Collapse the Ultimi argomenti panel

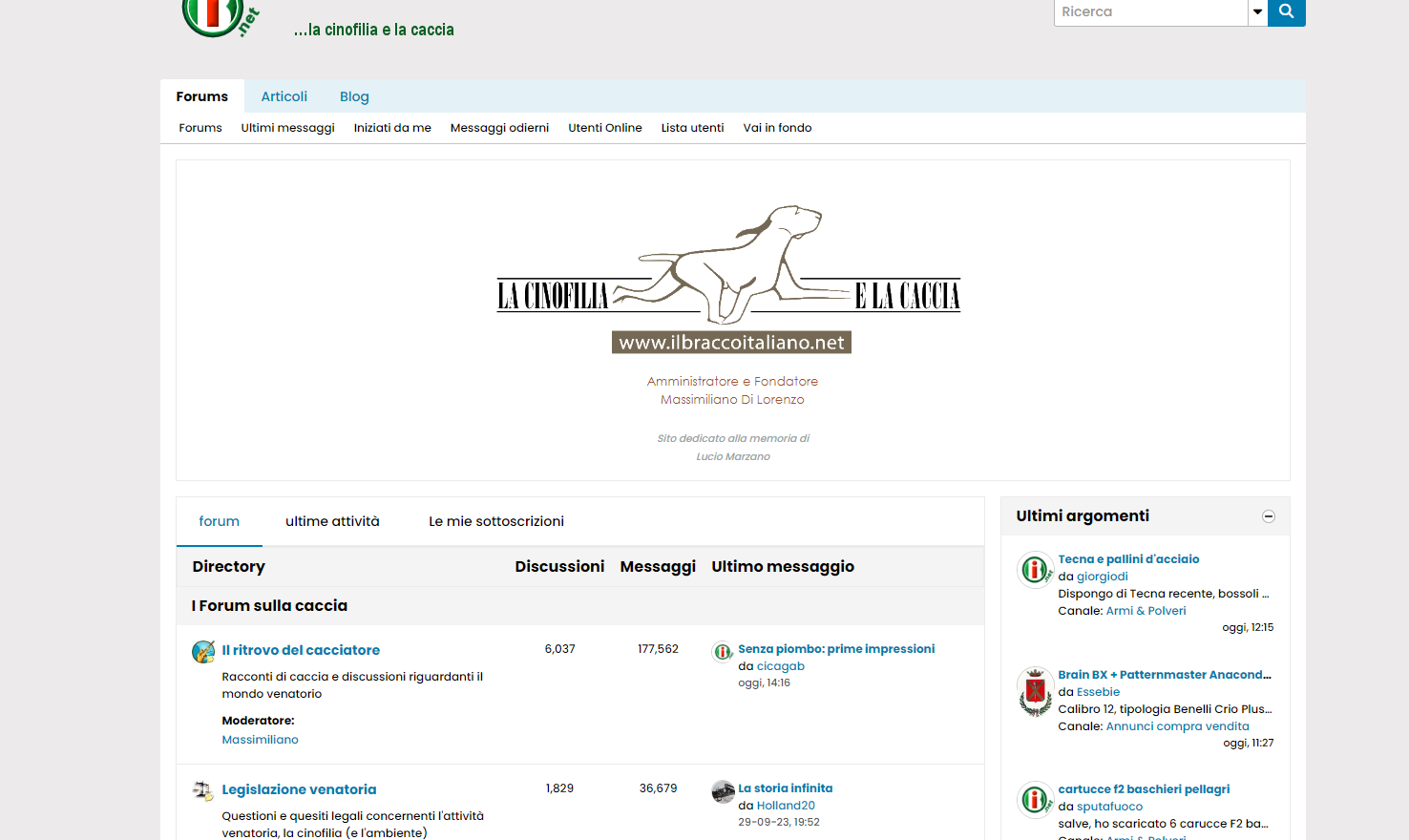click(1269, 516)
